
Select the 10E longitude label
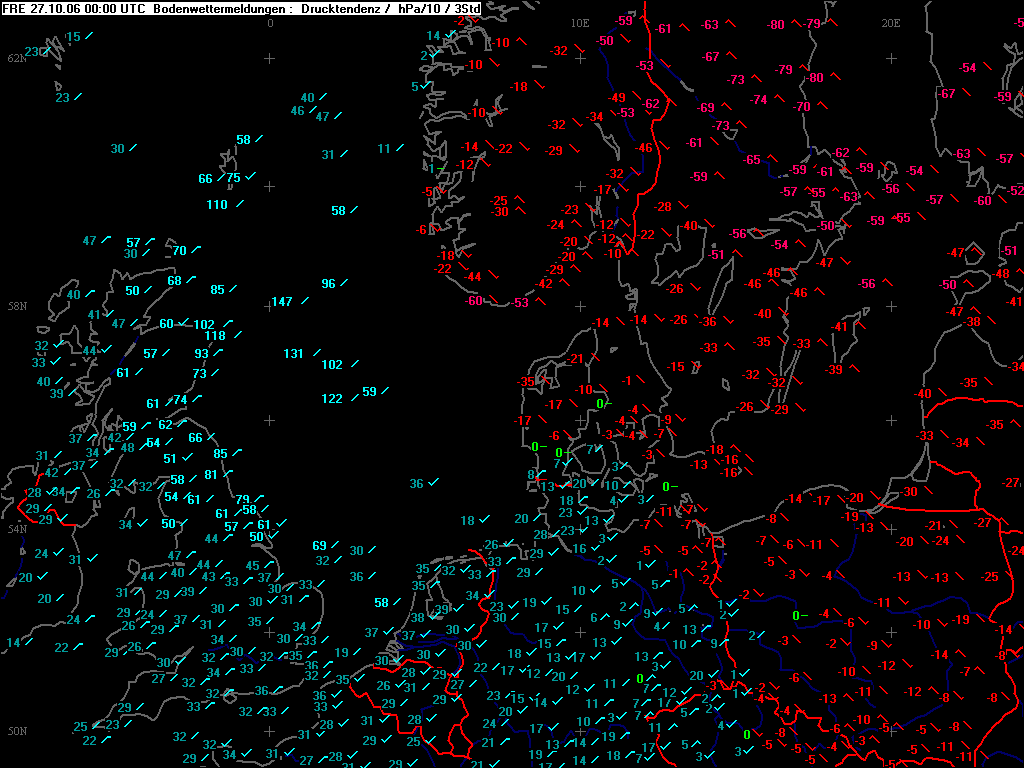pyautogui.click(x=580, y=23)
